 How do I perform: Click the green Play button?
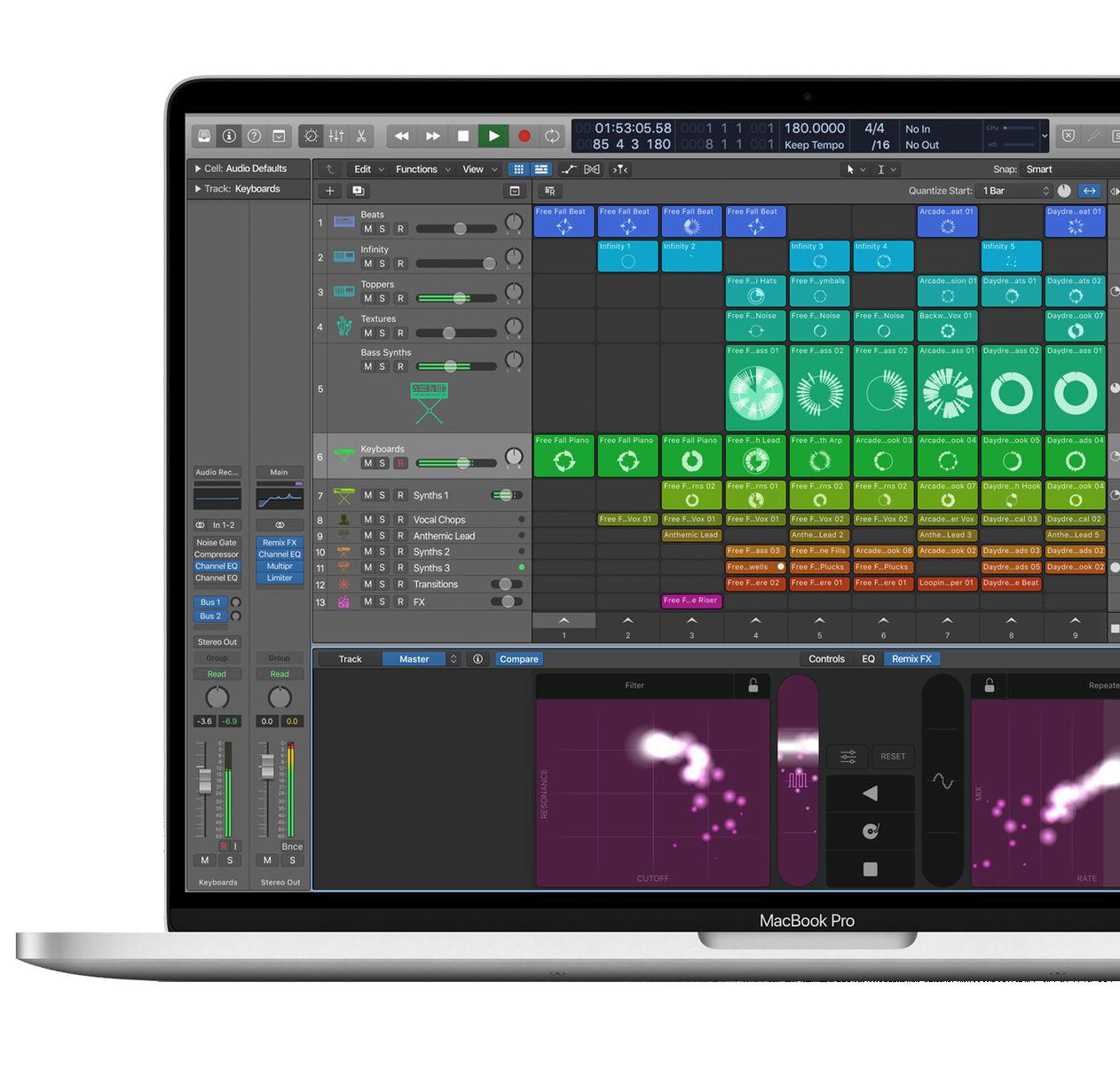point(493,136)
